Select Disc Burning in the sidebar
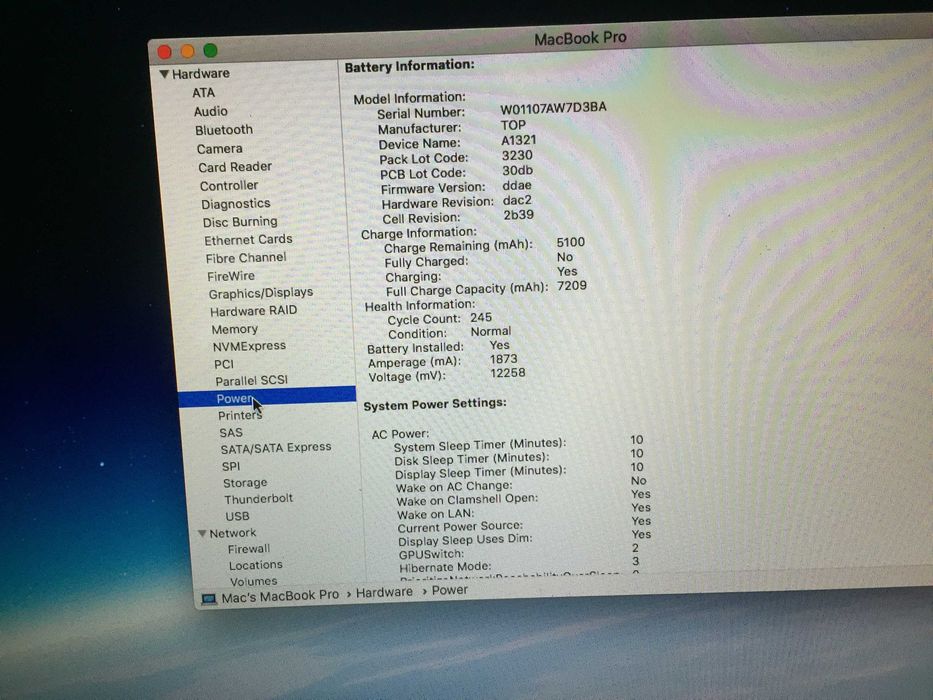Screen dimensions: 933x700 click(x=240, y=222)
